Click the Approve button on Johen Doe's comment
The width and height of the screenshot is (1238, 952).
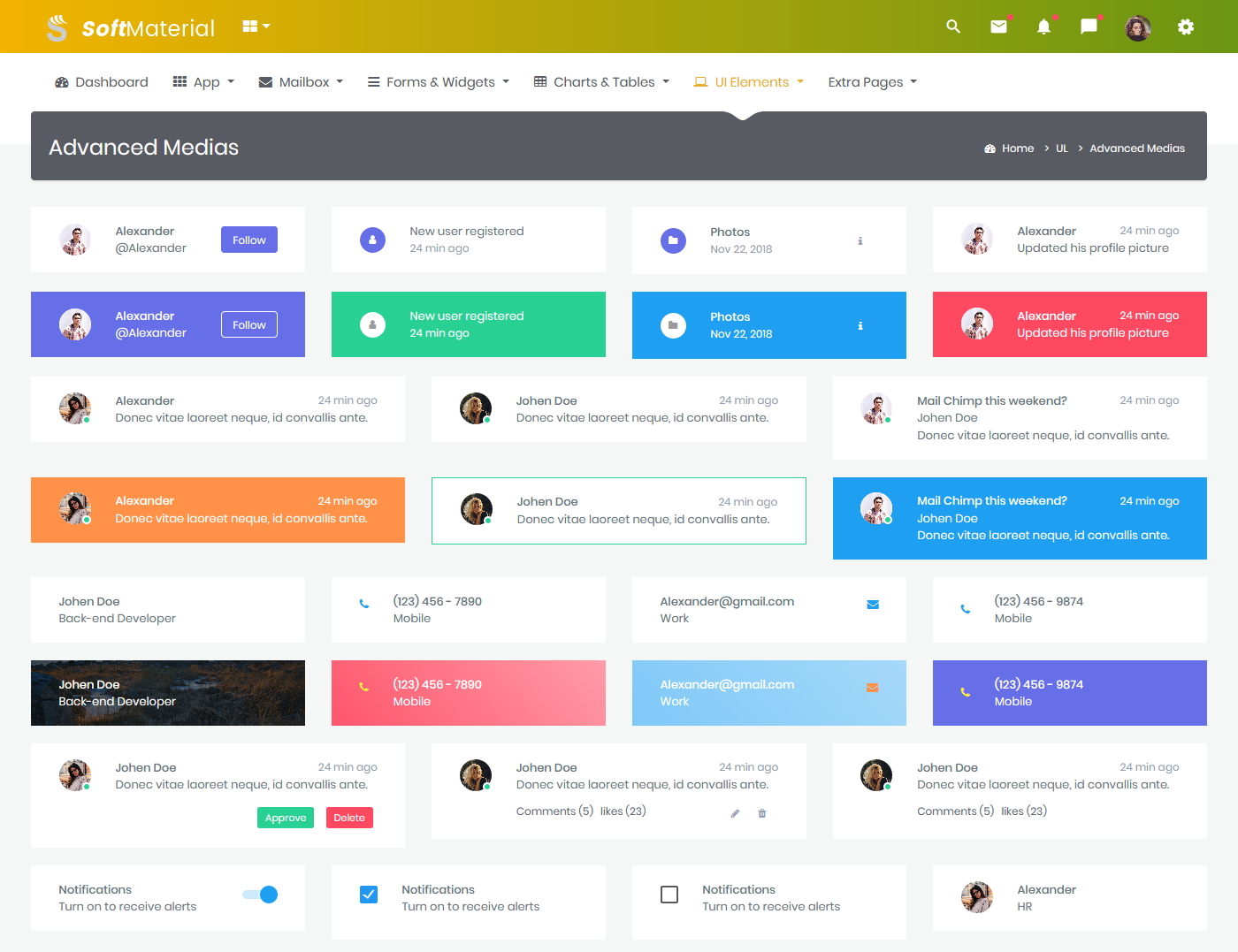click(285, 818)
